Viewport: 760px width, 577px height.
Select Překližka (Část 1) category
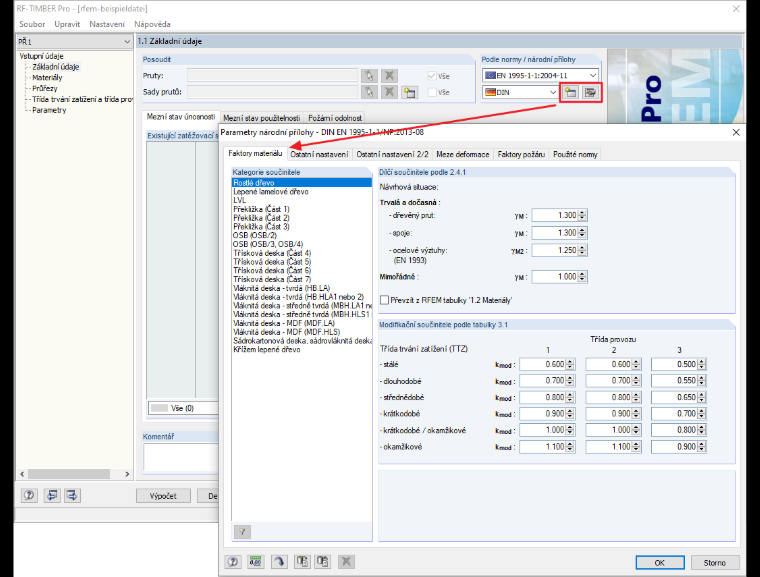pos(261,209)
